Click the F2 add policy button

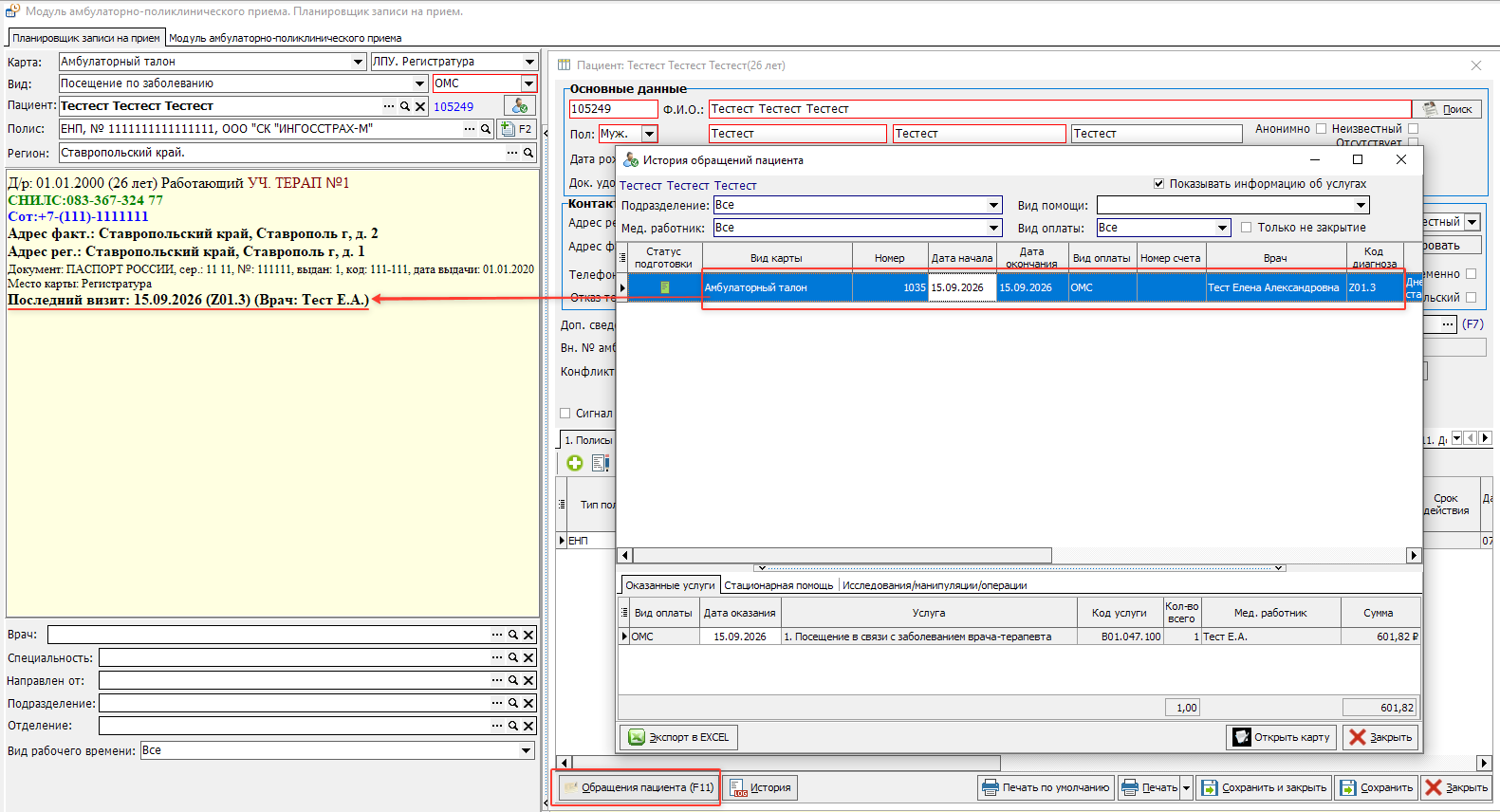click(x=516, y=129)
